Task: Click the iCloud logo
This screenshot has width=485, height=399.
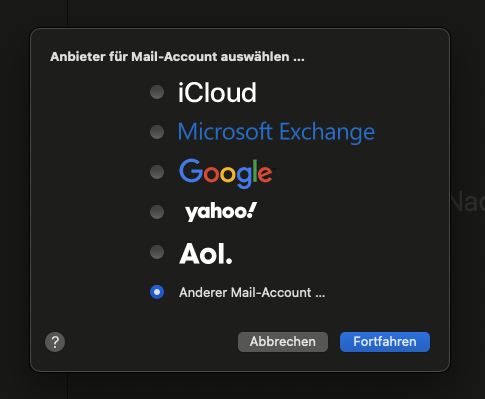Action: click(217, 92)
